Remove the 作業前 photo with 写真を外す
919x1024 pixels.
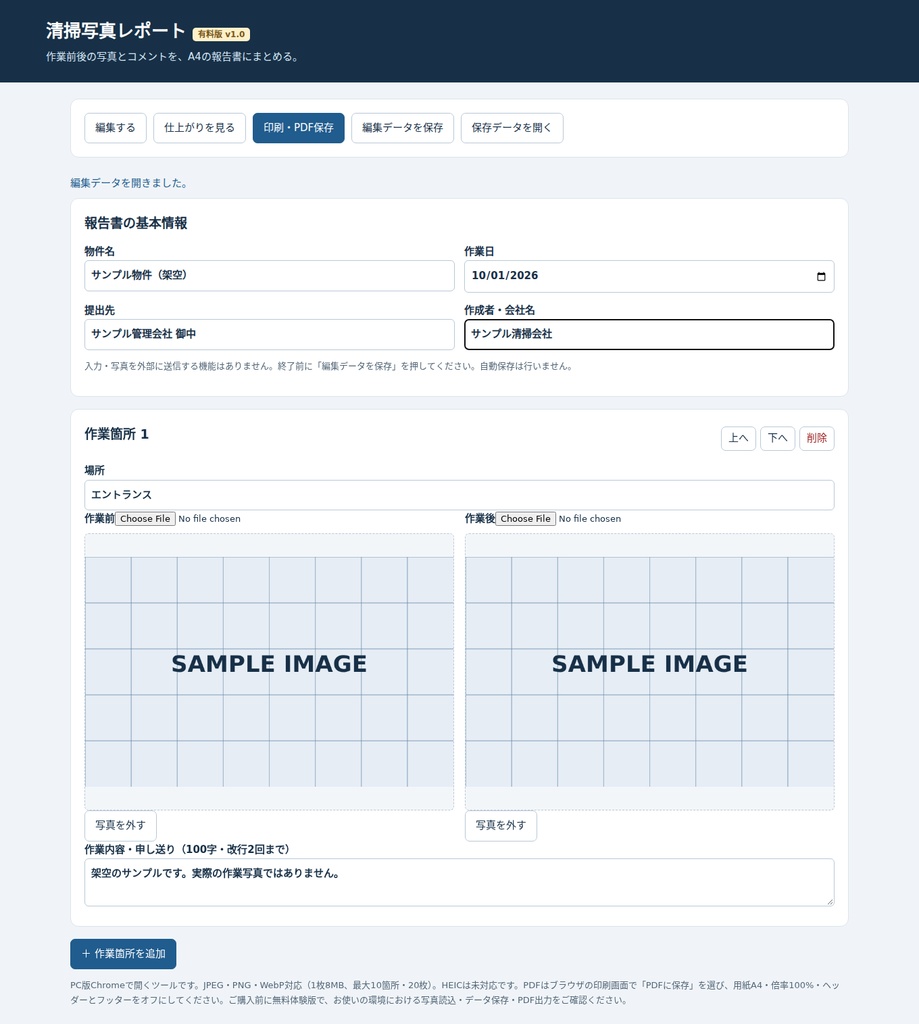click(120, 825)
